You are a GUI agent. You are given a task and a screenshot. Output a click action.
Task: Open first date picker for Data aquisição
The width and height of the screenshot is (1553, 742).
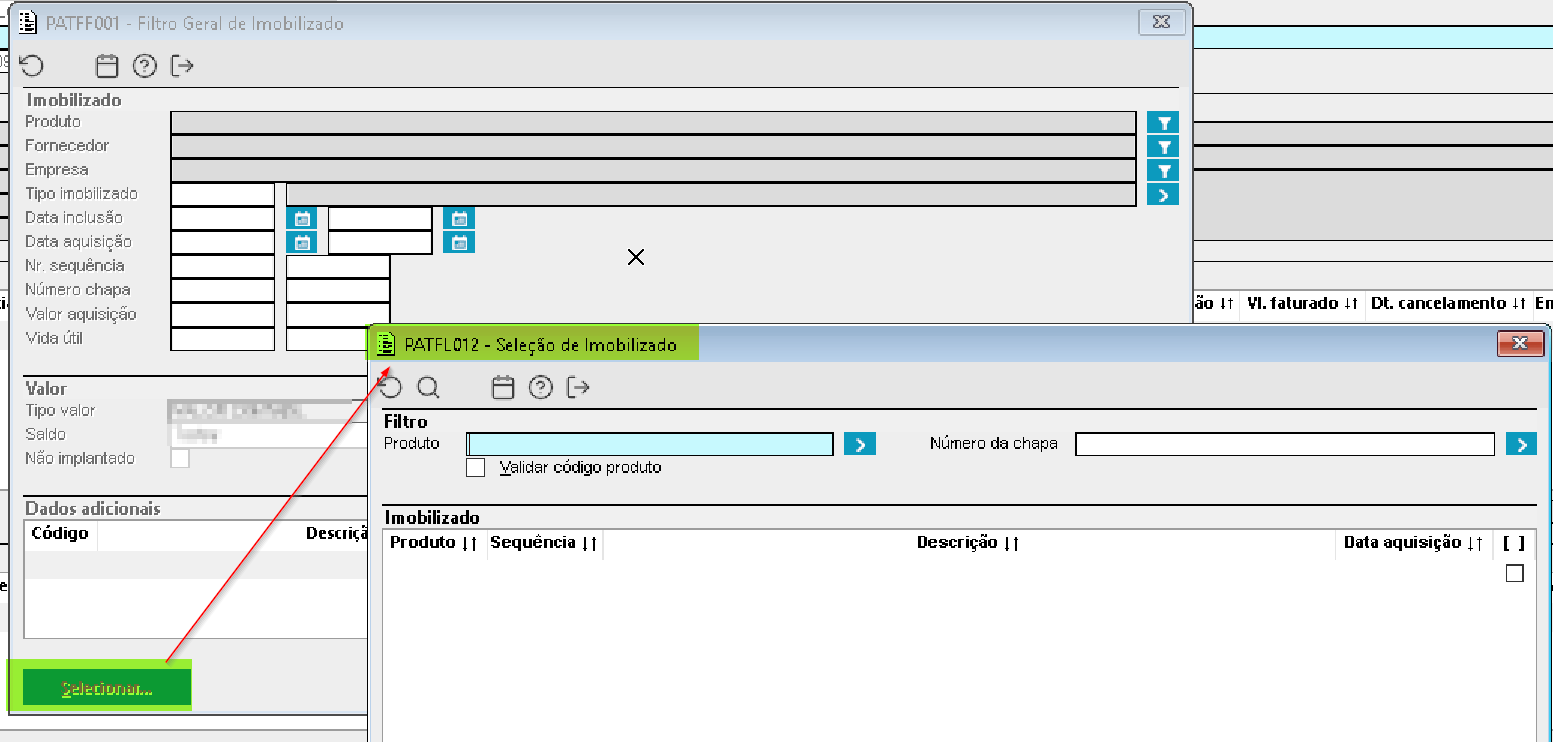point(302,242)
